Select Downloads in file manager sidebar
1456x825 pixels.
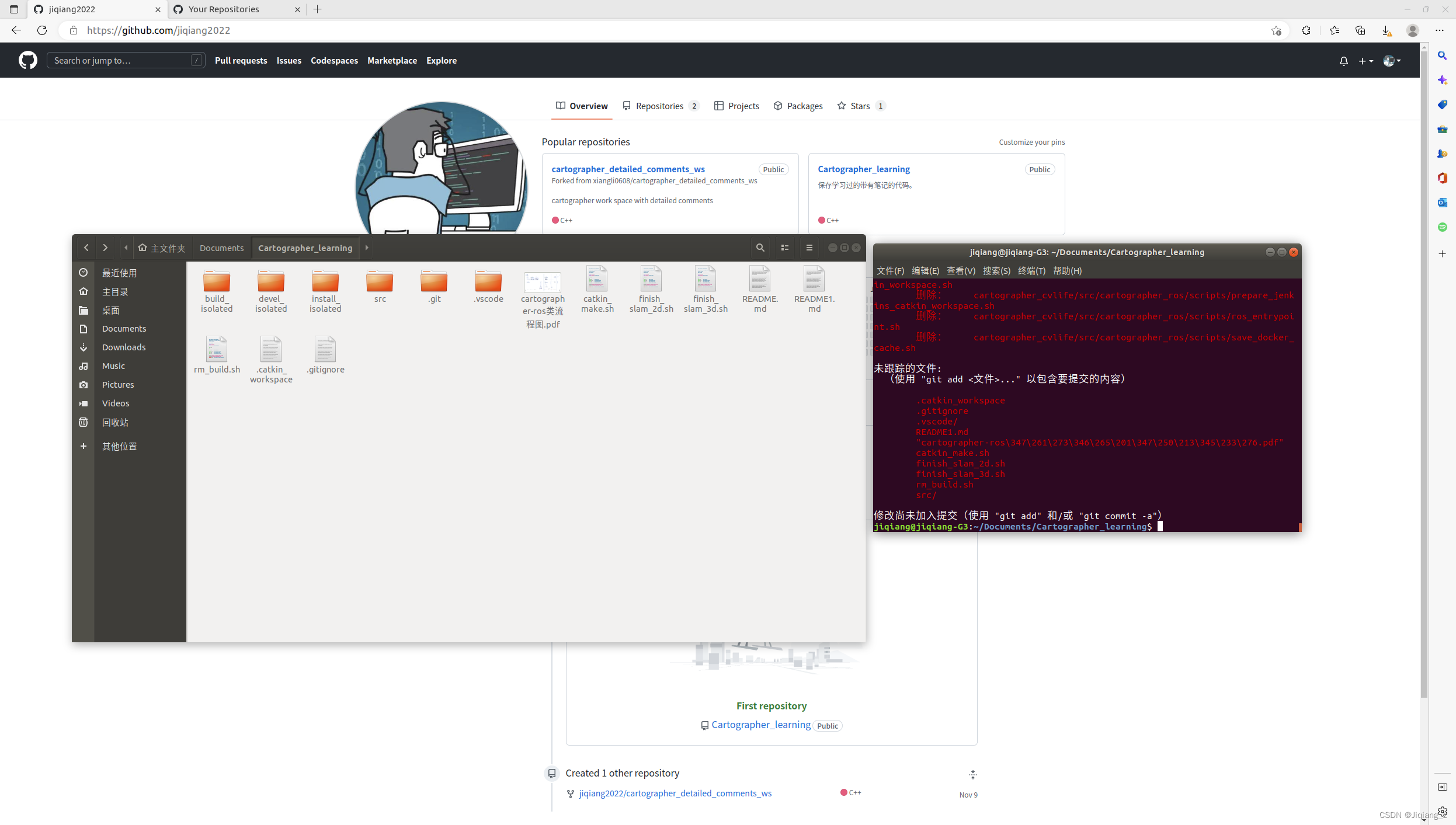[x=123, y=347]
